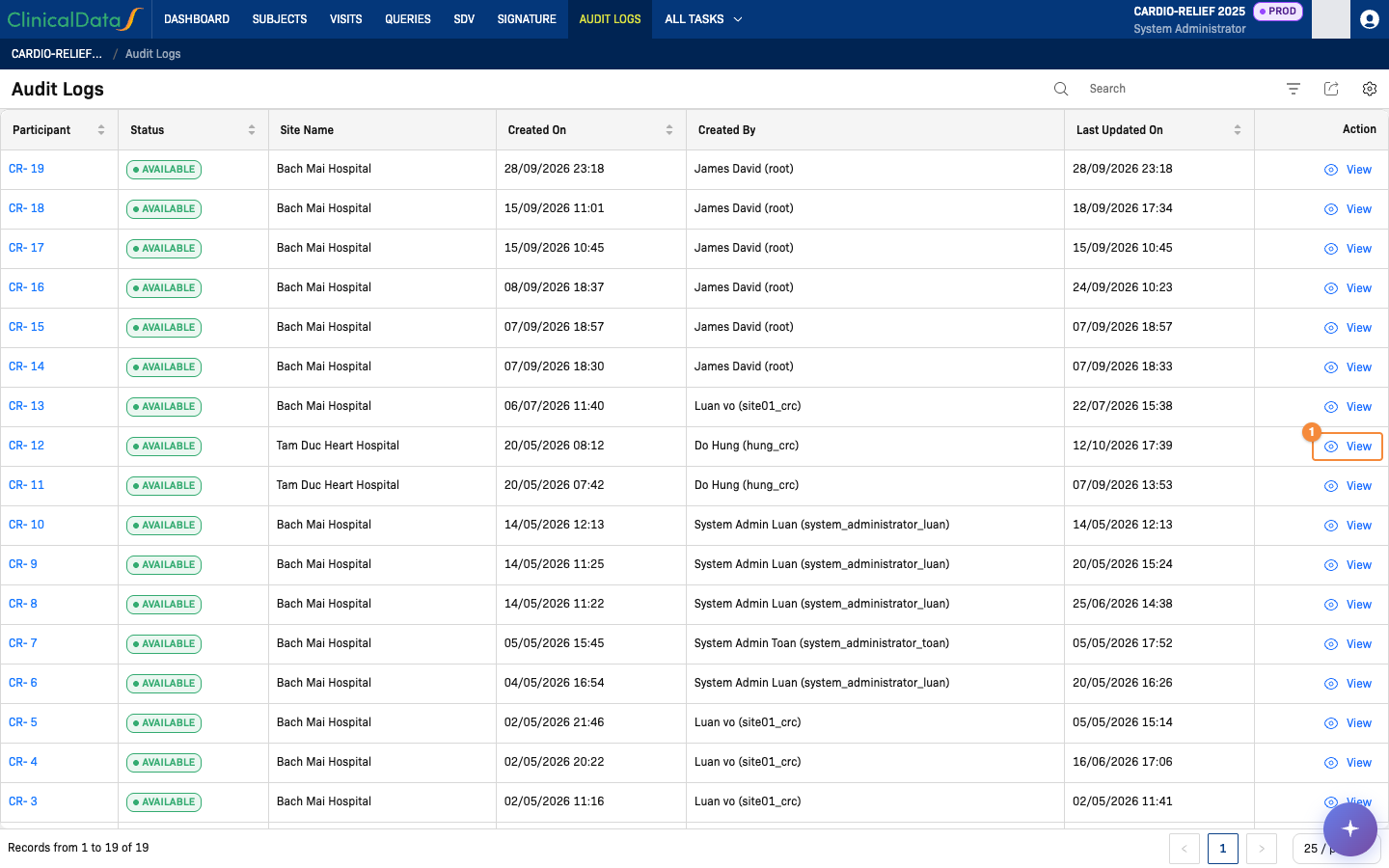The height and width of the screenshot is (868, 1389).
Task: Sort by Last Updated On arrows
Action: pyautogui.click(x=1238, y=130)
